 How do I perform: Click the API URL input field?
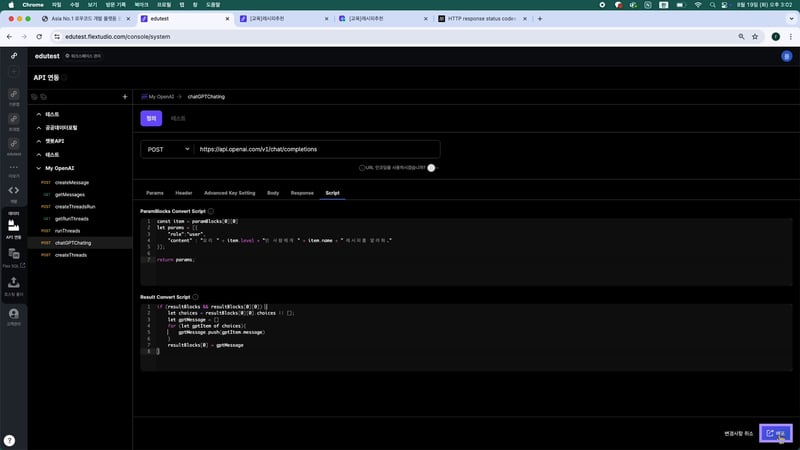(x=315, y=149)
